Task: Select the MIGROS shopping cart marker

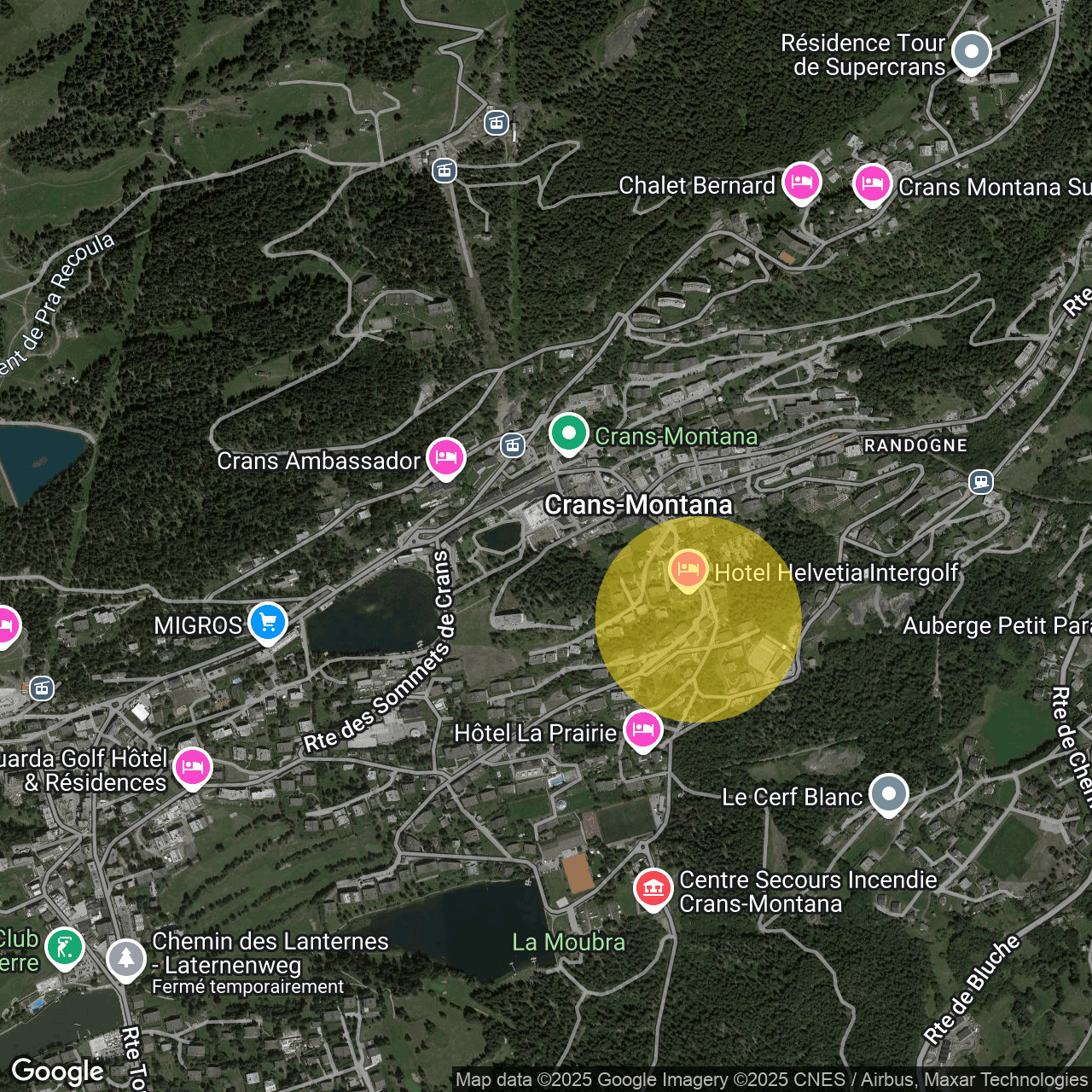Action: [x=268, y=622]
